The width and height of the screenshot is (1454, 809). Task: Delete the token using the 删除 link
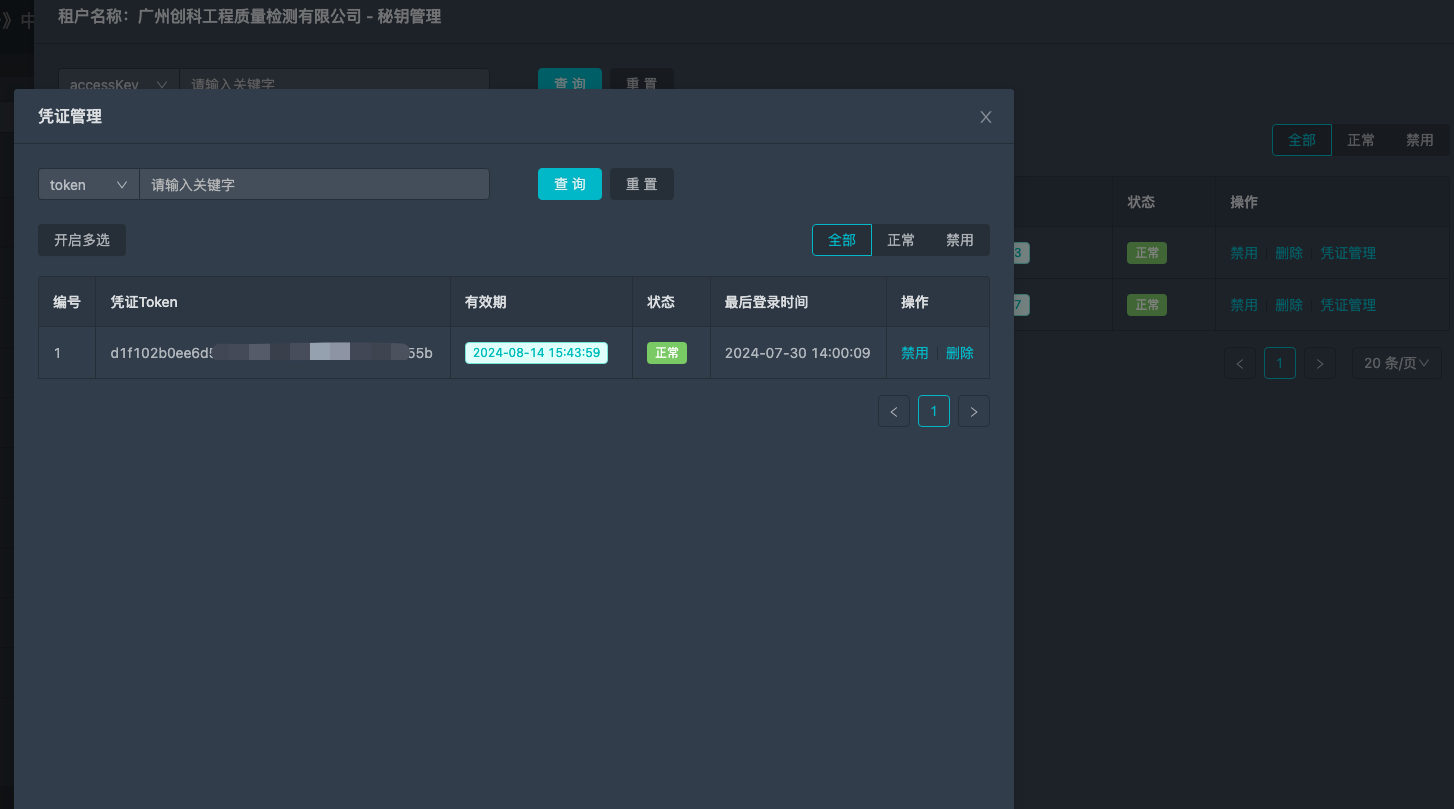pos(959,352)
